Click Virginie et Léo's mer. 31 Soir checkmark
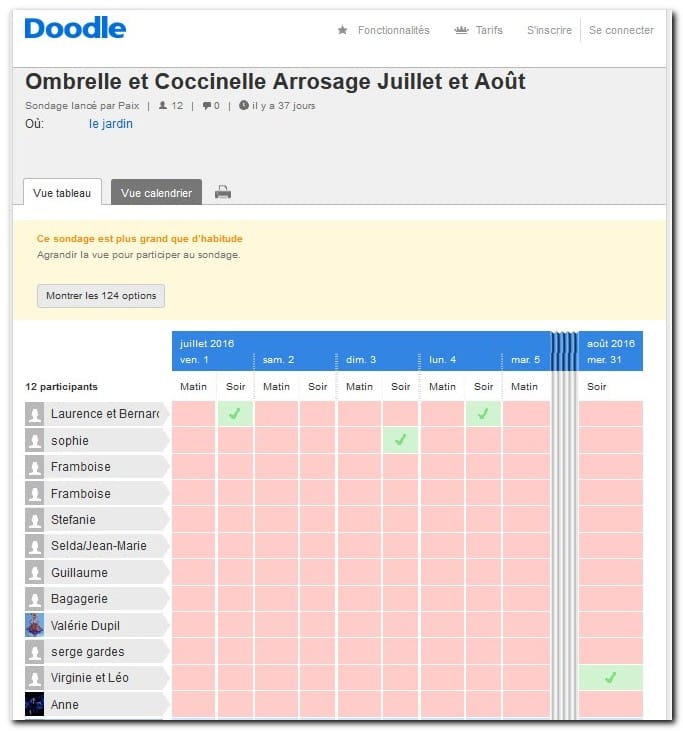This screenshot has height=731, width=683. [610, 678]
